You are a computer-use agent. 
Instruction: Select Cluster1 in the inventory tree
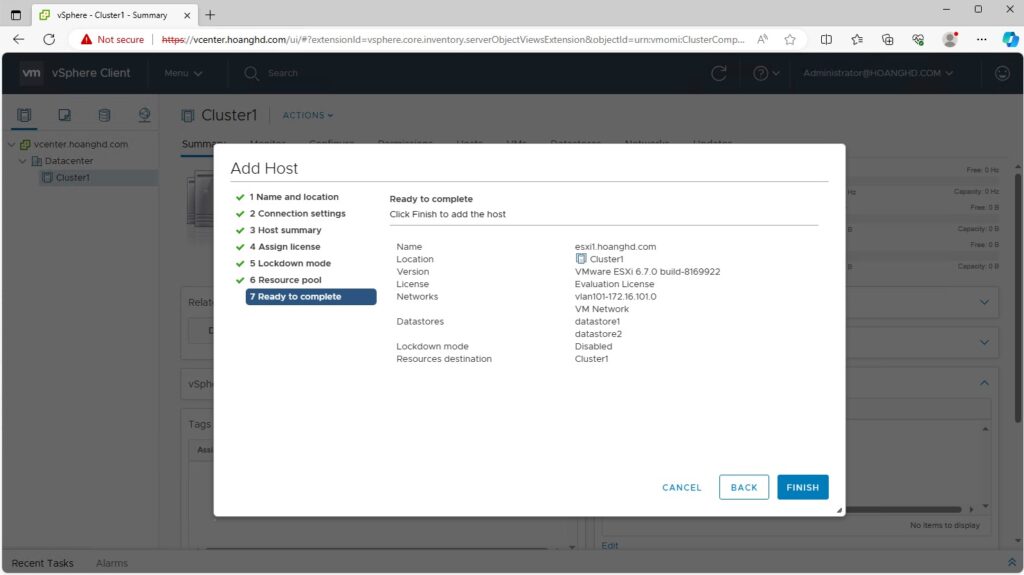click(x=72, y=178)
